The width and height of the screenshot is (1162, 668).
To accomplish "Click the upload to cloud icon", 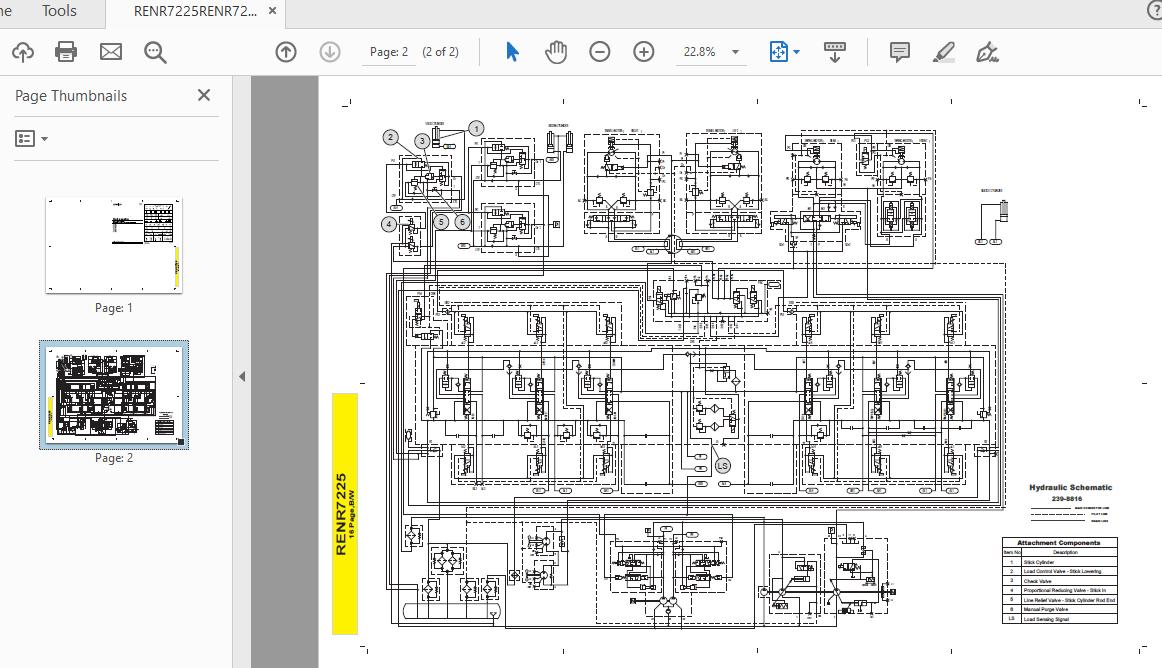I will pos(23,52).
